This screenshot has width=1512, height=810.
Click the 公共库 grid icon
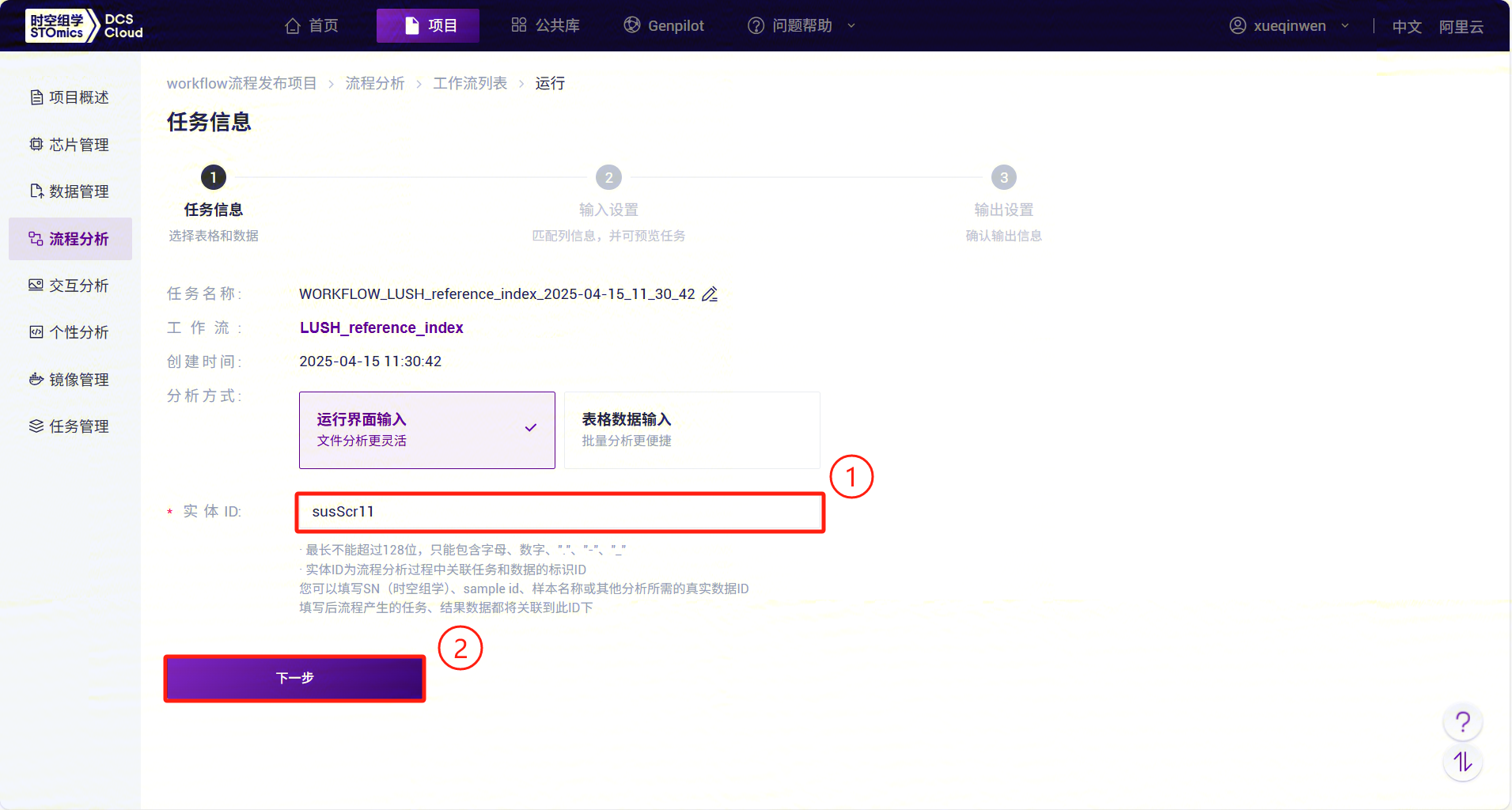(519, 25)
